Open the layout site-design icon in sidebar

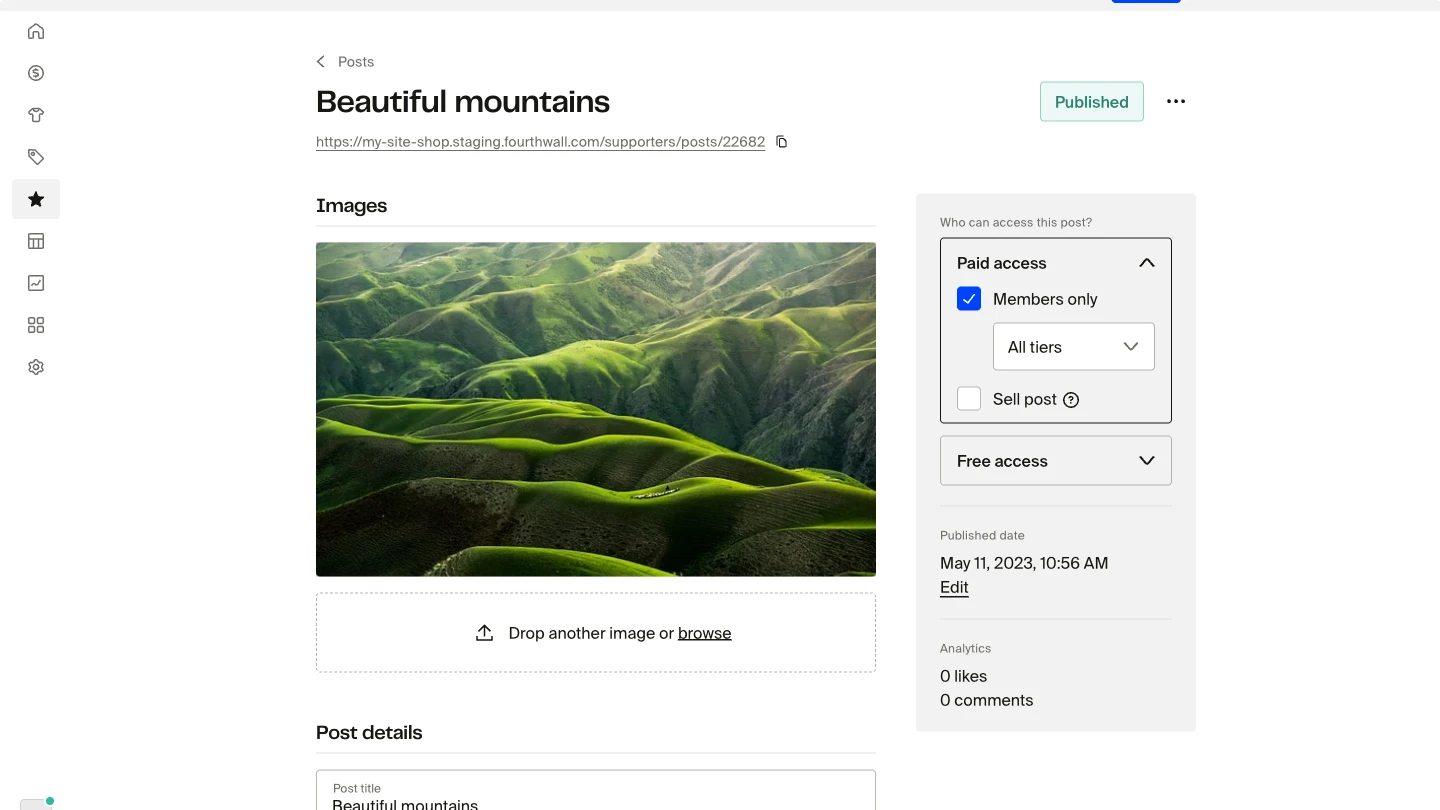pos(36,241)
